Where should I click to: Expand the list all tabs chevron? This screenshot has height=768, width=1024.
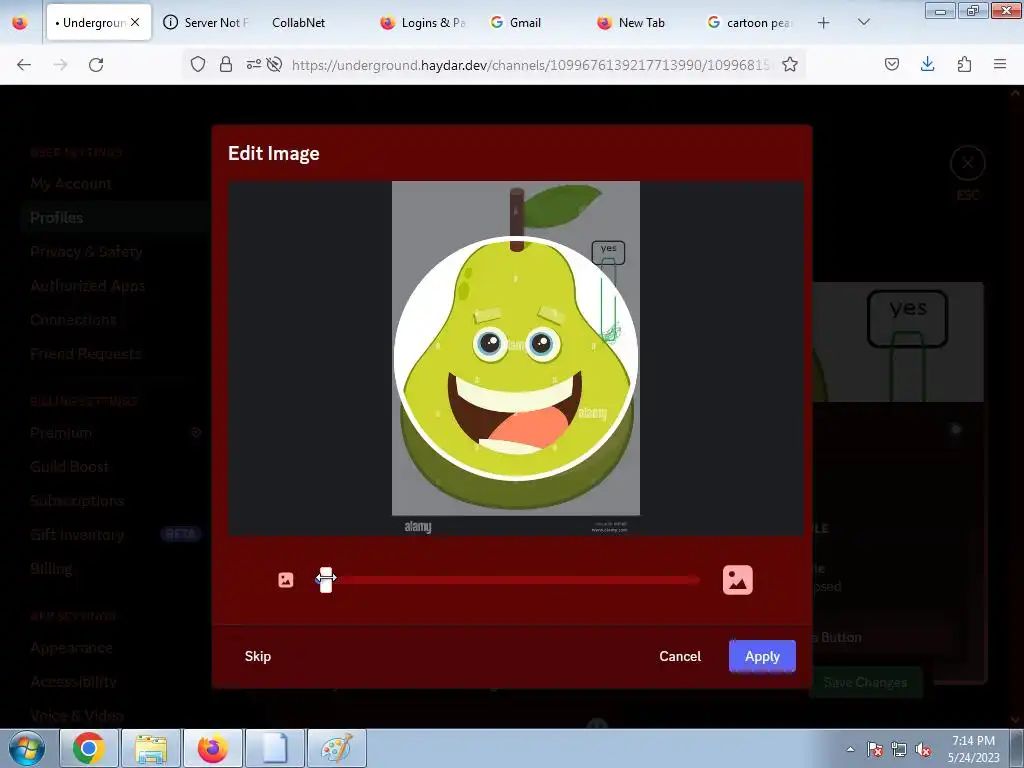[863, 22]
